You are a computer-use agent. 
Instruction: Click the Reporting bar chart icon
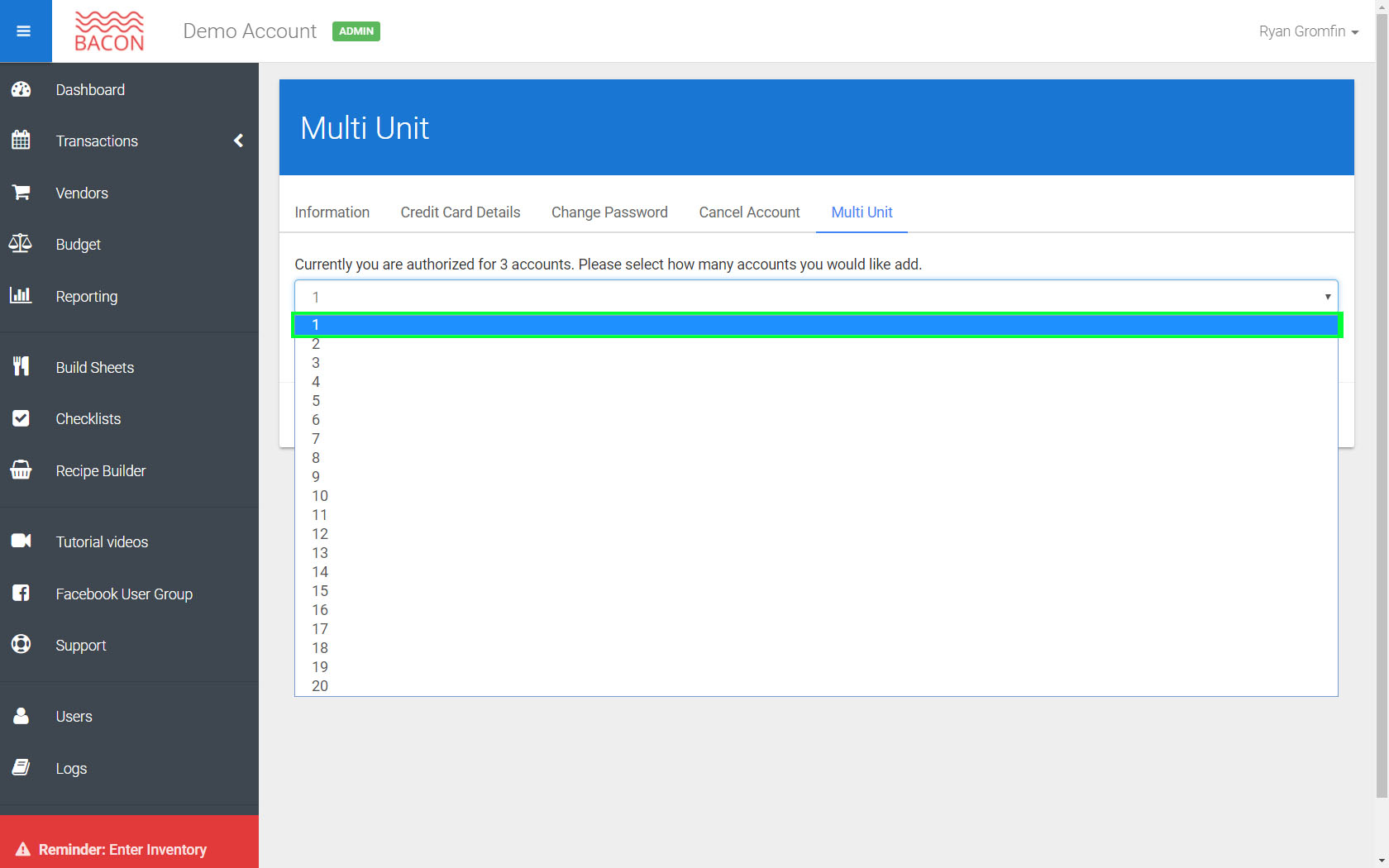coord(21,295)
